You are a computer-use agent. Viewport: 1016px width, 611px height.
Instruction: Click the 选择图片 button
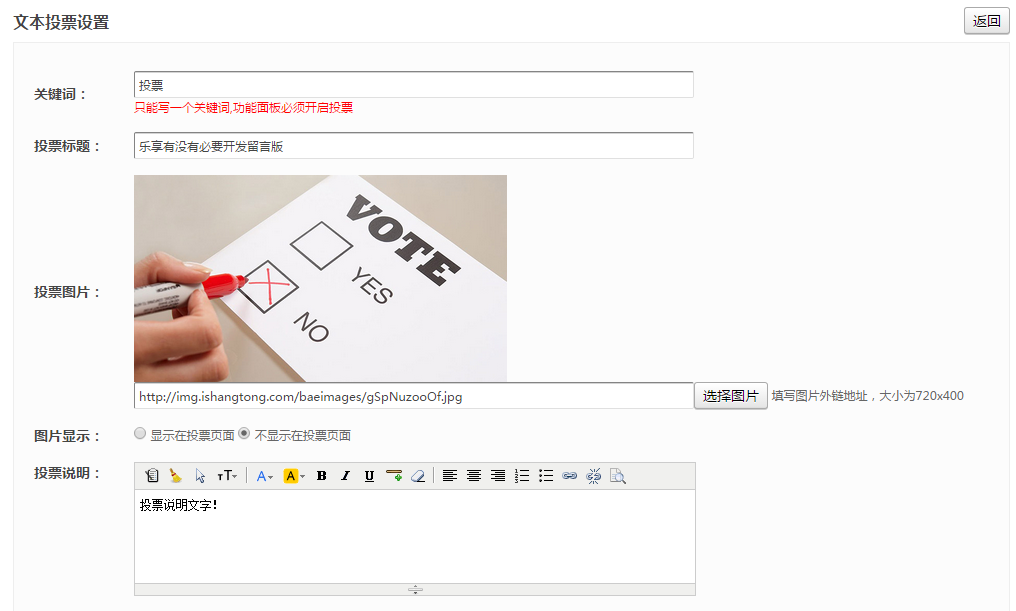click(x=730, y=396)
